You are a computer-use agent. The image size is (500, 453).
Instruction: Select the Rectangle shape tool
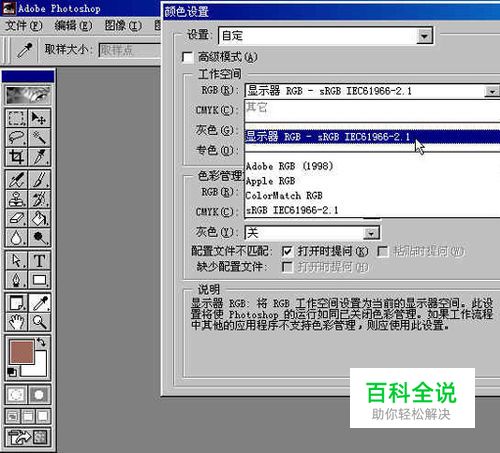pyautogui.click(x=39, y=280)
